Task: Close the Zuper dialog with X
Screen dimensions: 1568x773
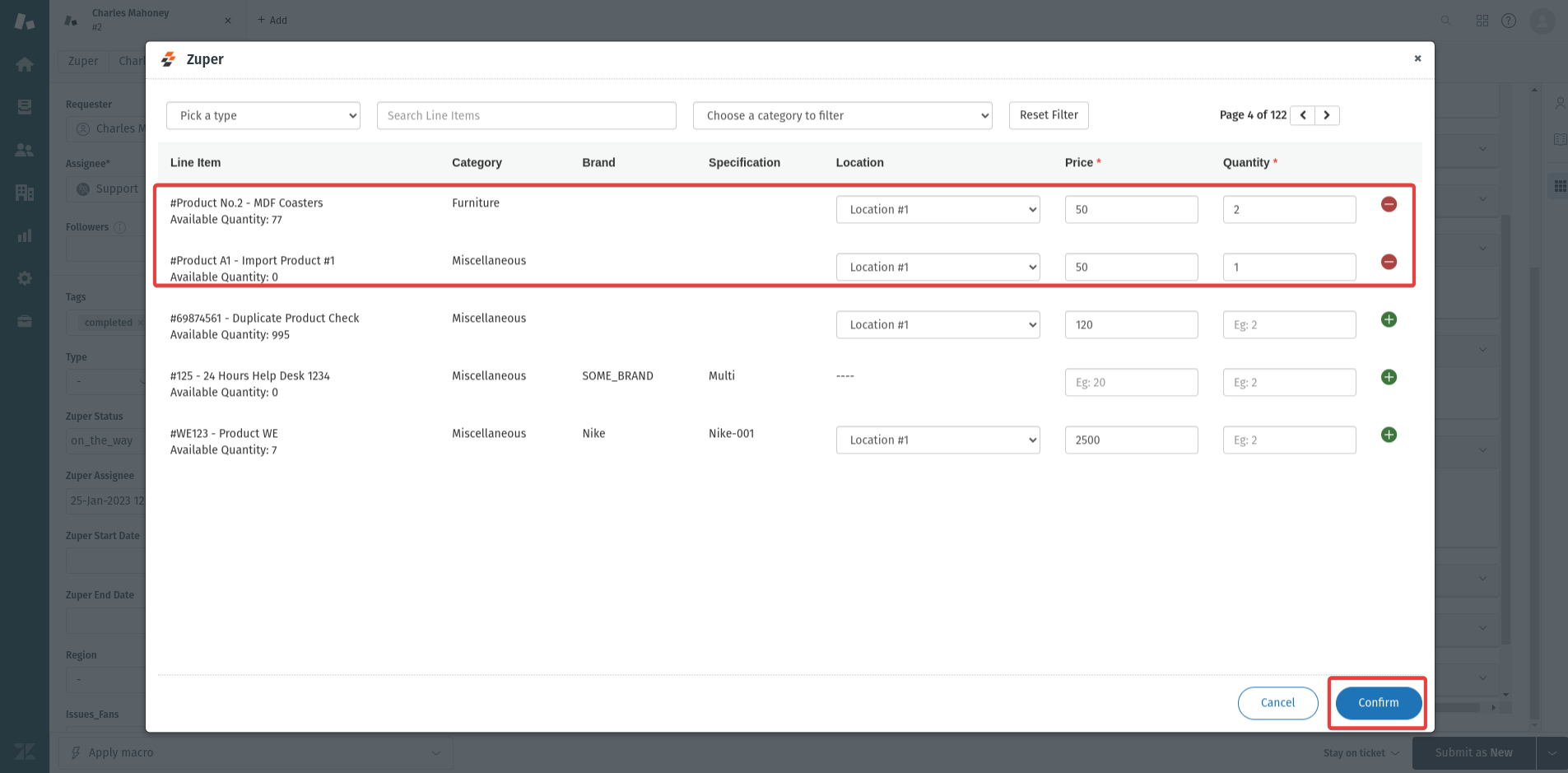Action: 1417,58
